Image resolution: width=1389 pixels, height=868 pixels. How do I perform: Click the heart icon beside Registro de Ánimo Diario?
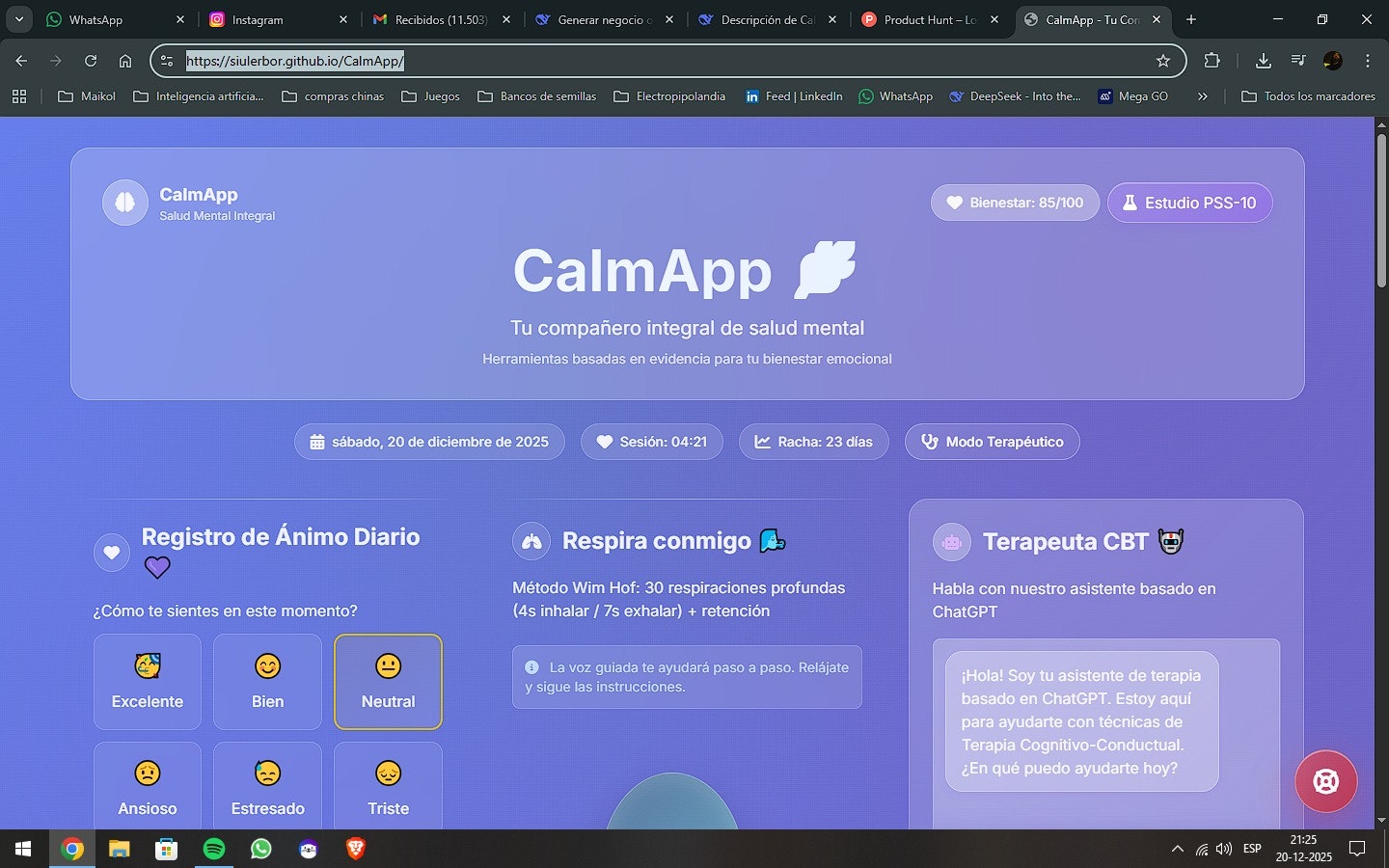[112, 552]
